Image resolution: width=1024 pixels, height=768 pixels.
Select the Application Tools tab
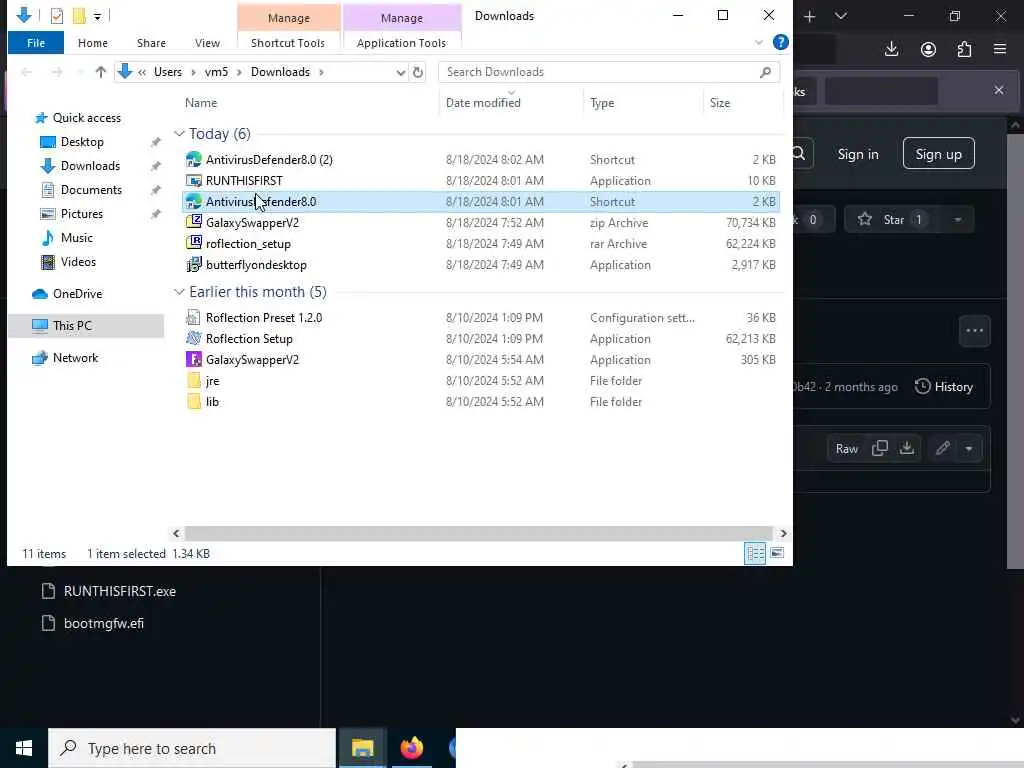click(401, 43)
